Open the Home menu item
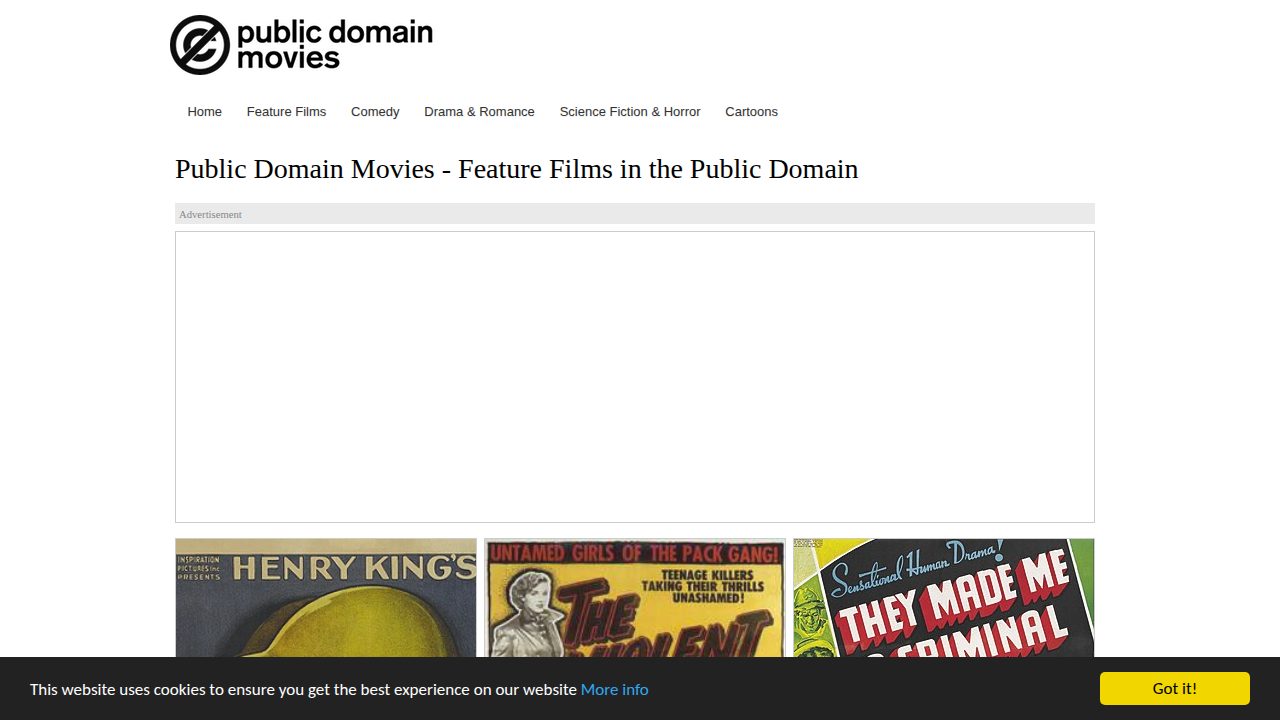1280x720 pixels. [x=204, y=112]
